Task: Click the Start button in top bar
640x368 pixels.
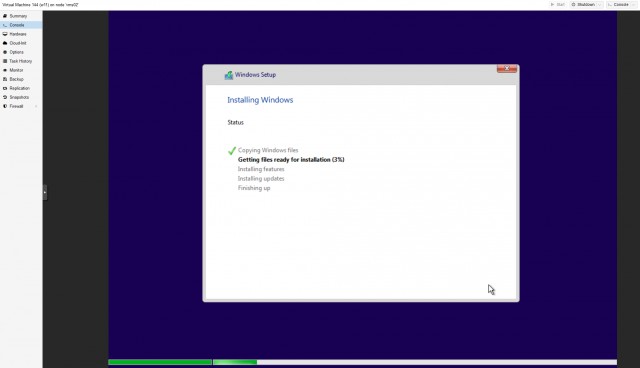Action: coord(557,4)
